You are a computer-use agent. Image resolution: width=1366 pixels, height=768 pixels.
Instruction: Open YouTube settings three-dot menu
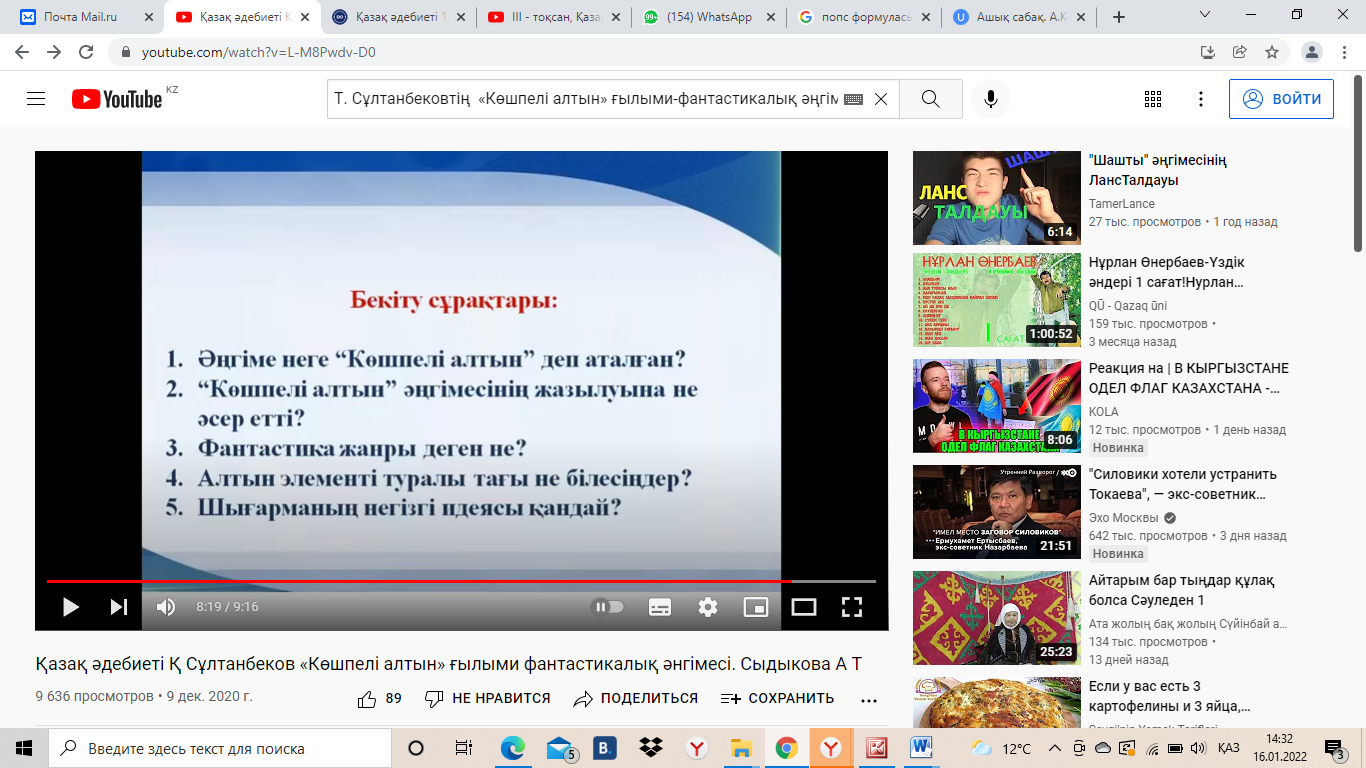click(1201, 99)
